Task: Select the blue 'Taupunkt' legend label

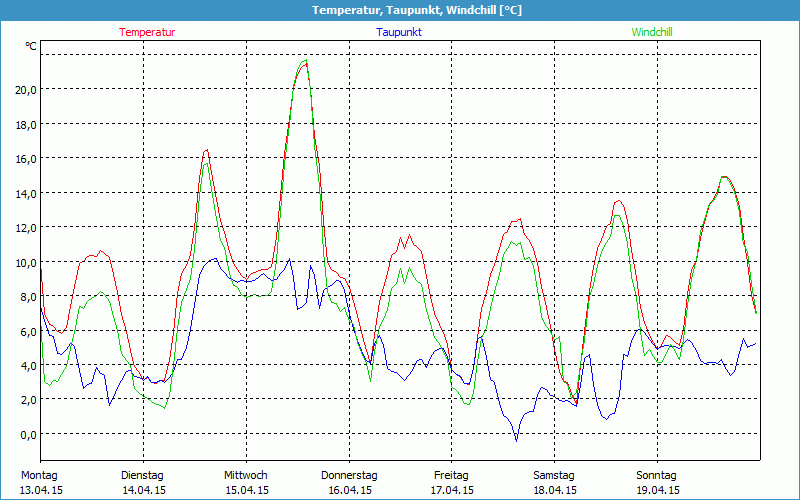Action: click(399, 32)
